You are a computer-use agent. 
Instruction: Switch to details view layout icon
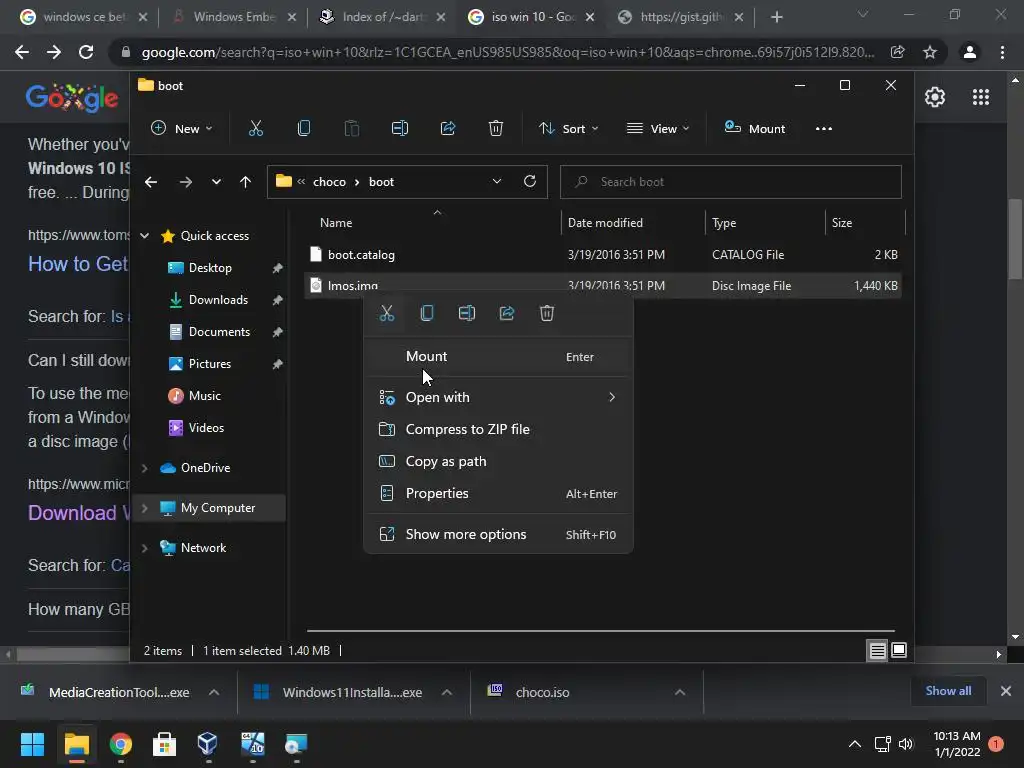(877, 650)
